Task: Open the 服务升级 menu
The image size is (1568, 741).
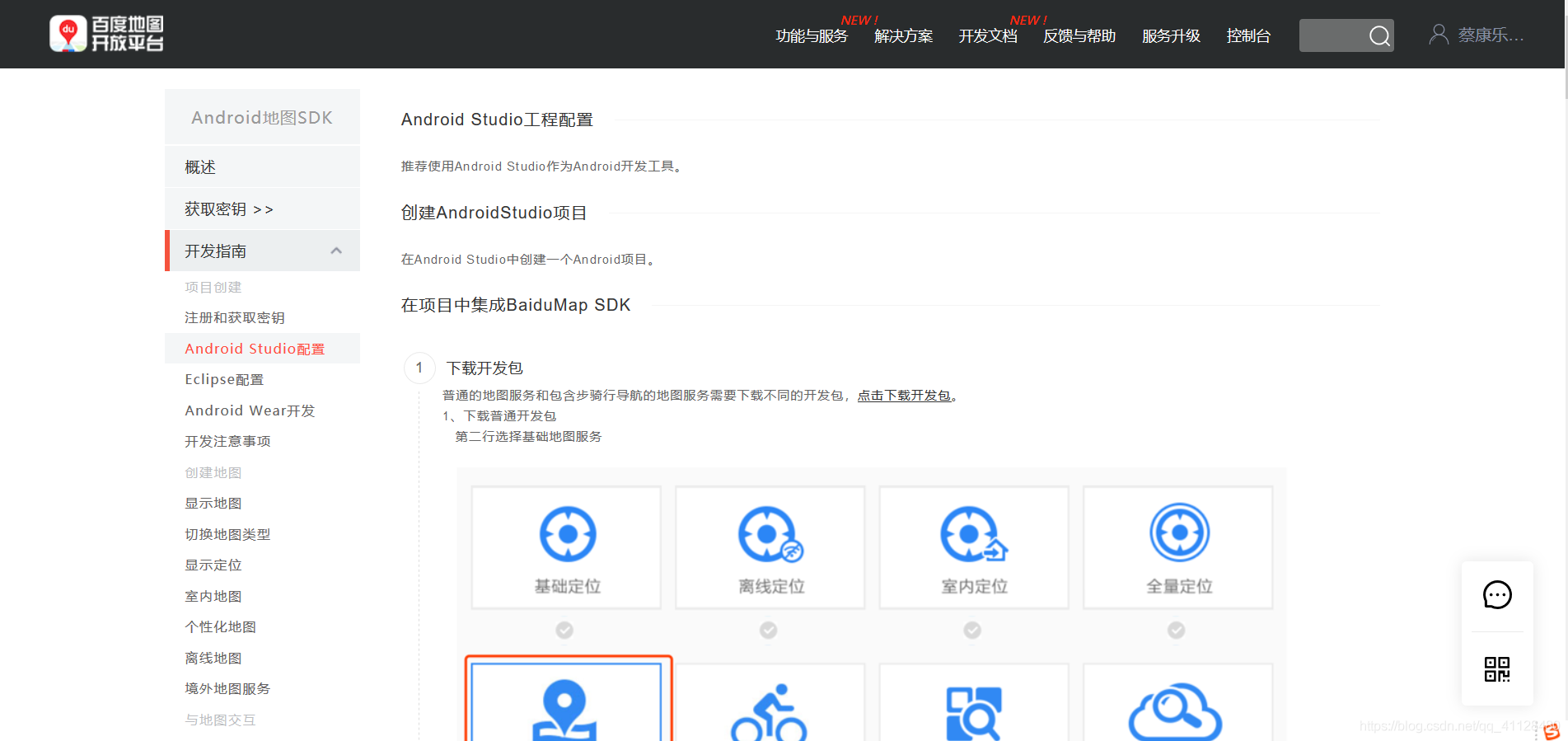Action: [x=1171, y=36]
